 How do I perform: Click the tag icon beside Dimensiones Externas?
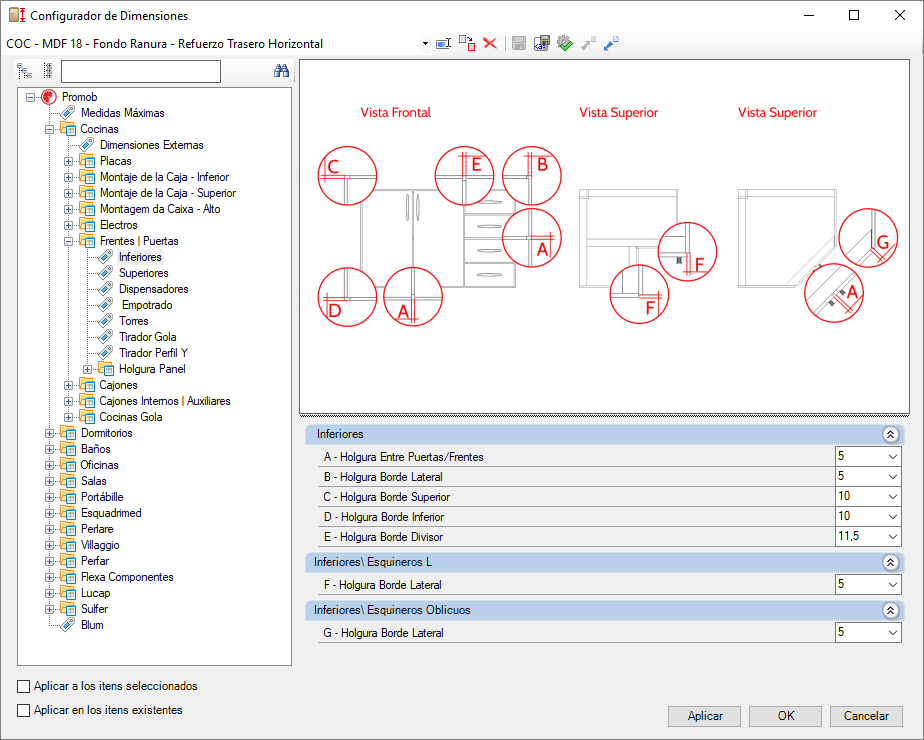tap(87, 145)
